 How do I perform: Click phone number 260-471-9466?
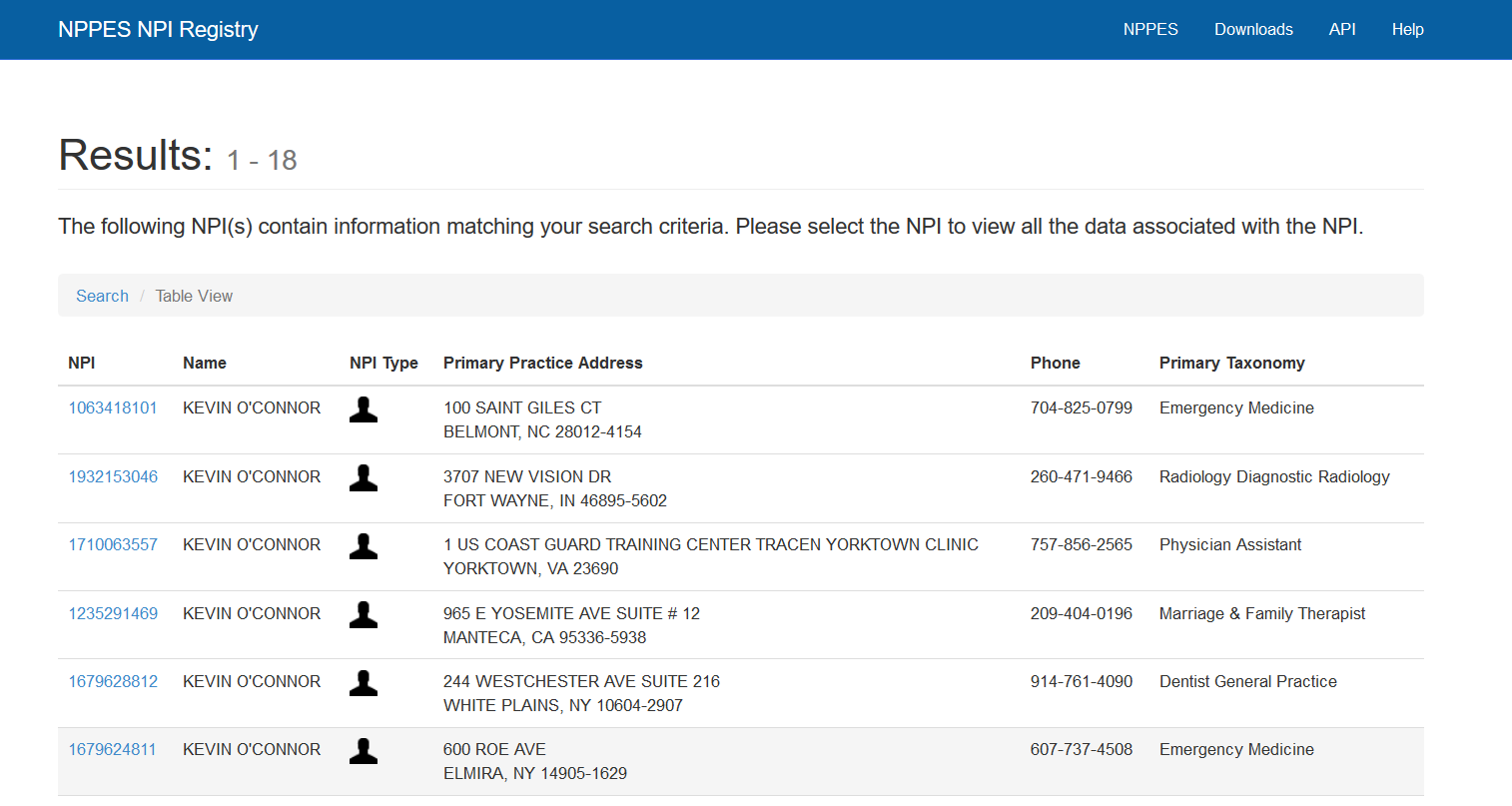(x=1082, y=476)
